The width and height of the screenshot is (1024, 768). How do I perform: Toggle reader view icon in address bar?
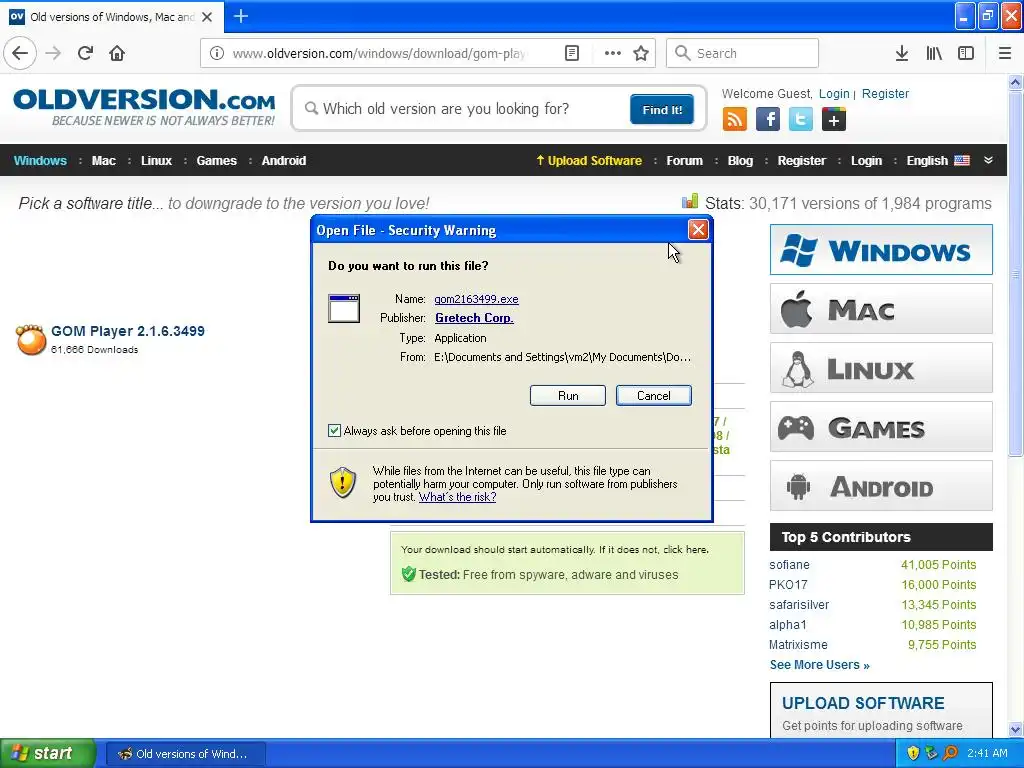572,53
